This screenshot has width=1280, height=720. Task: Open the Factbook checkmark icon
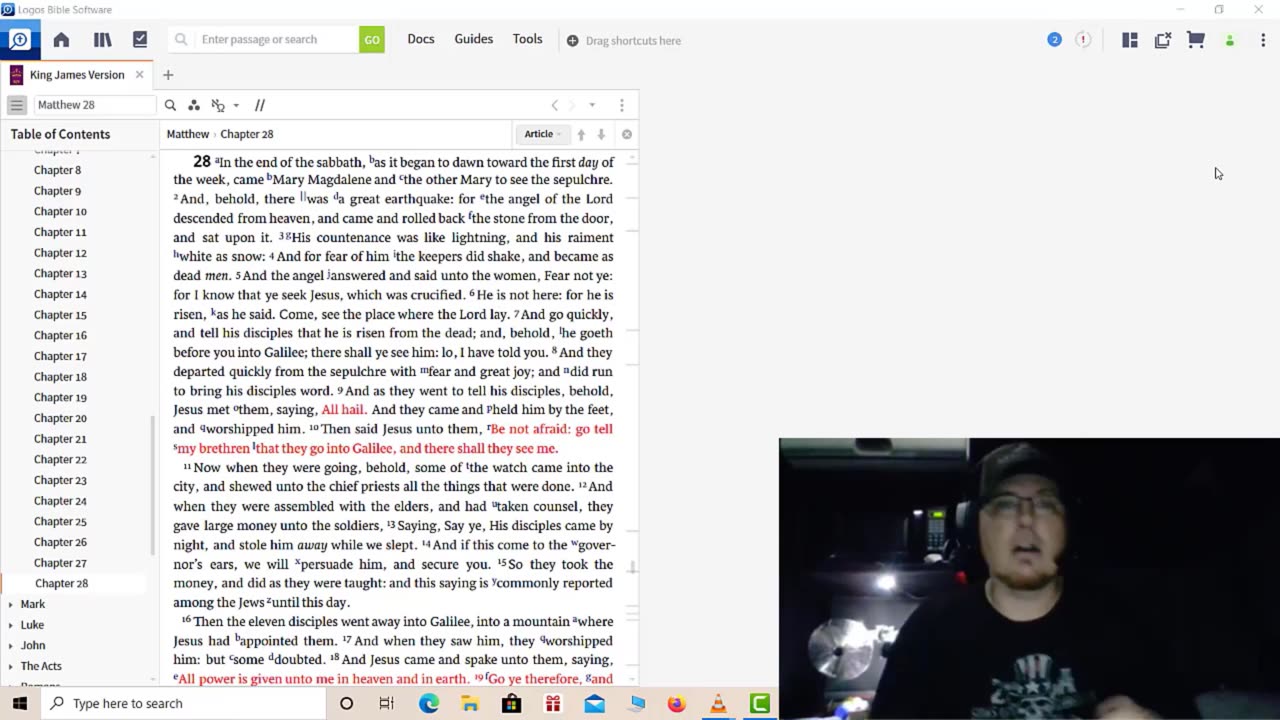click(x=140, y=40)
